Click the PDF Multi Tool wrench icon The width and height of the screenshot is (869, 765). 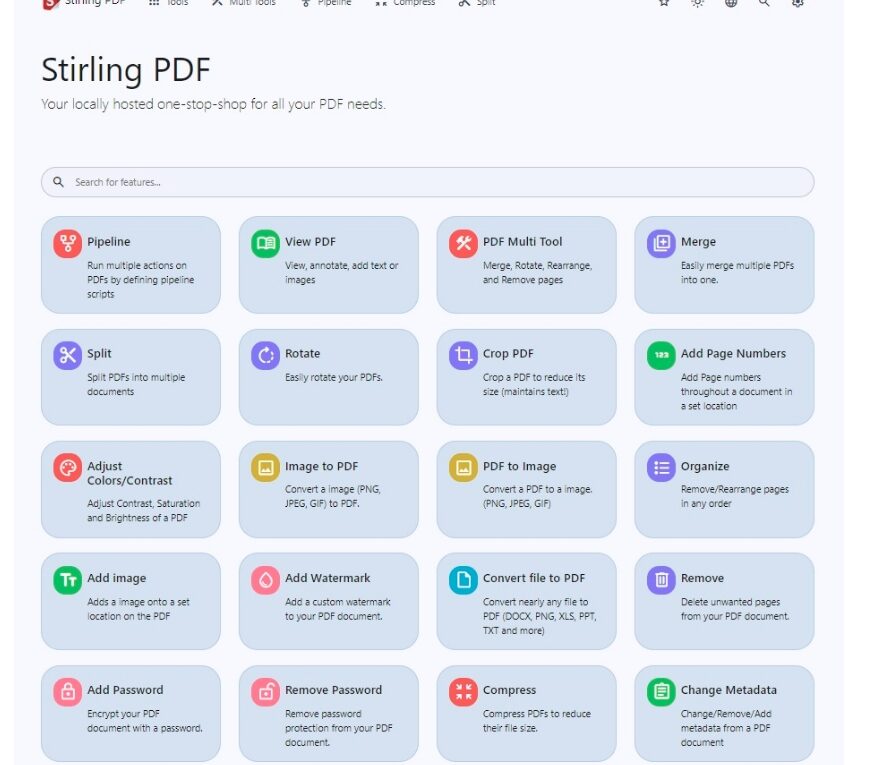click(x=463, y=243)
